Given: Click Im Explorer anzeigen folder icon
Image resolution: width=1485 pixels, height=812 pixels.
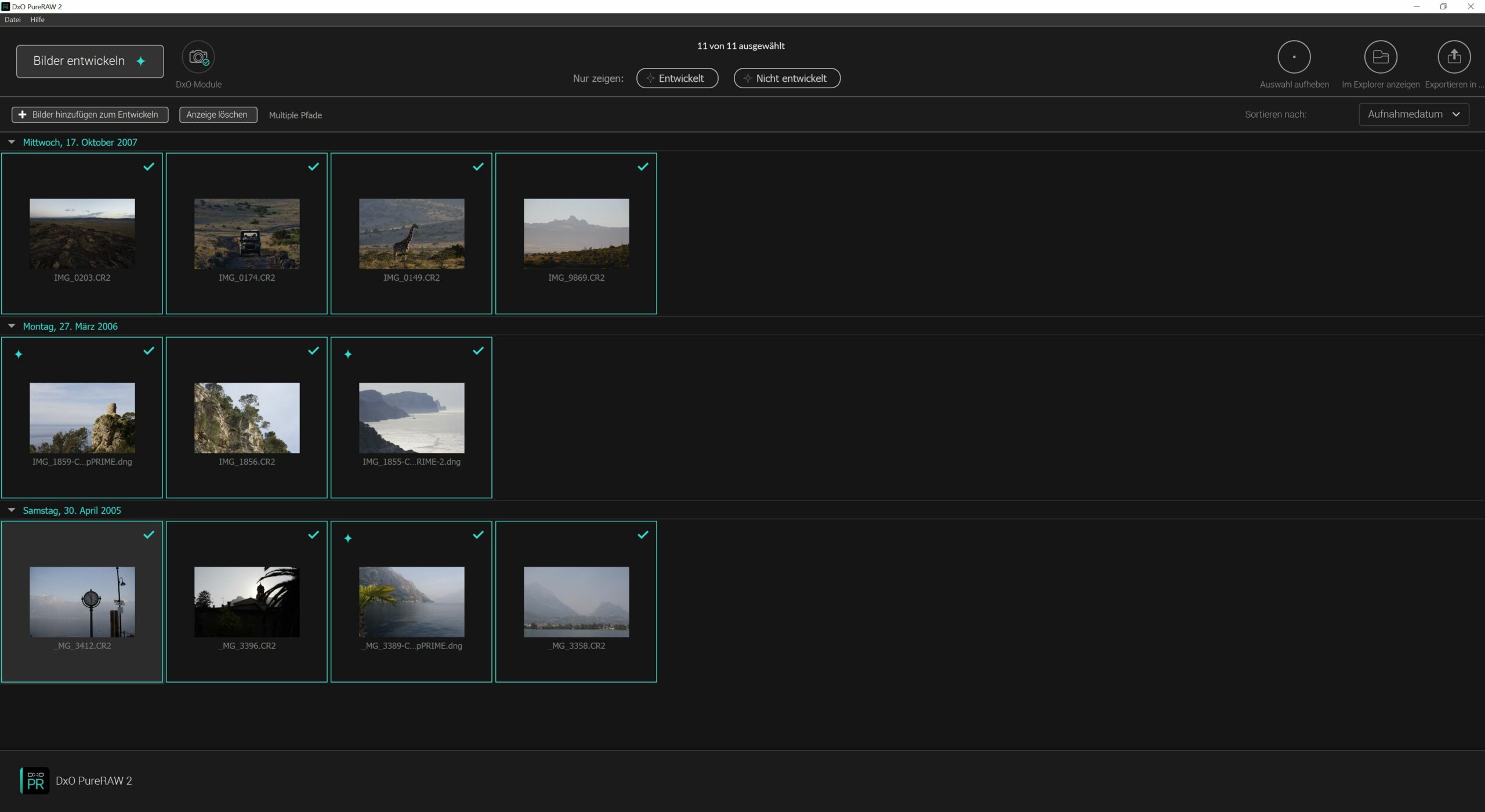Looking at the screenshot, I should 1380,57.
